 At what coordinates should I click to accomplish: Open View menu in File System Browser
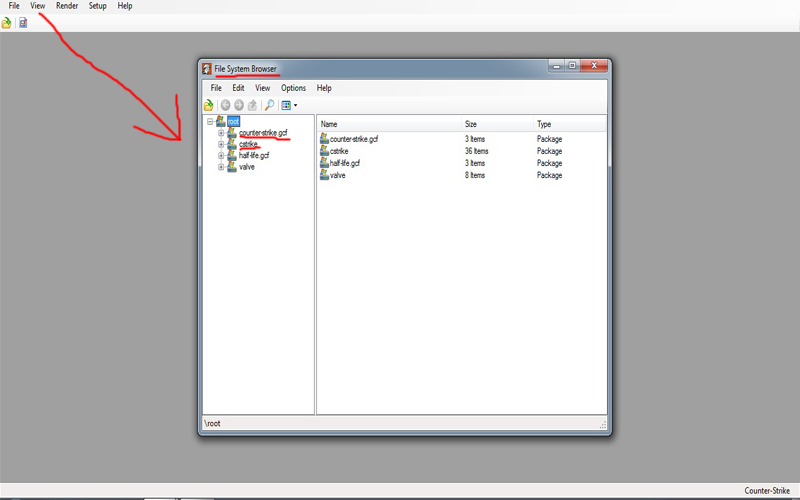pos(262,88)
